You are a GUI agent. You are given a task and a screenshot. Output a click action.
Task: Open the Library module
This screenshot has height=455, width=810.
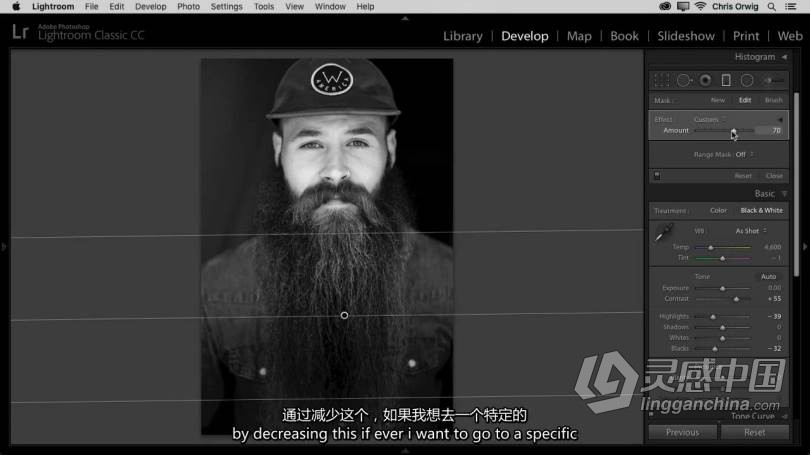pos(463,36)
